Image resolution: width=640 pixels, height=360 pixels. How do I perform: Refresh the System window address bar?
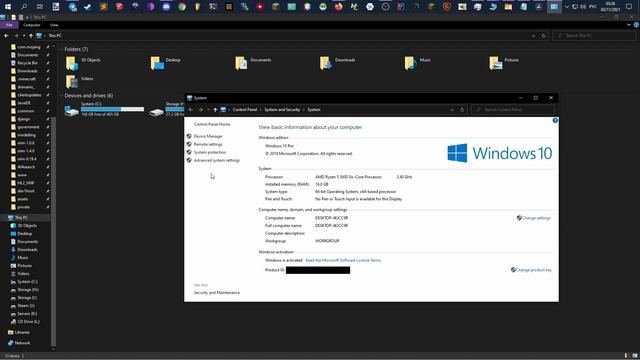click(x=462, y=110)
